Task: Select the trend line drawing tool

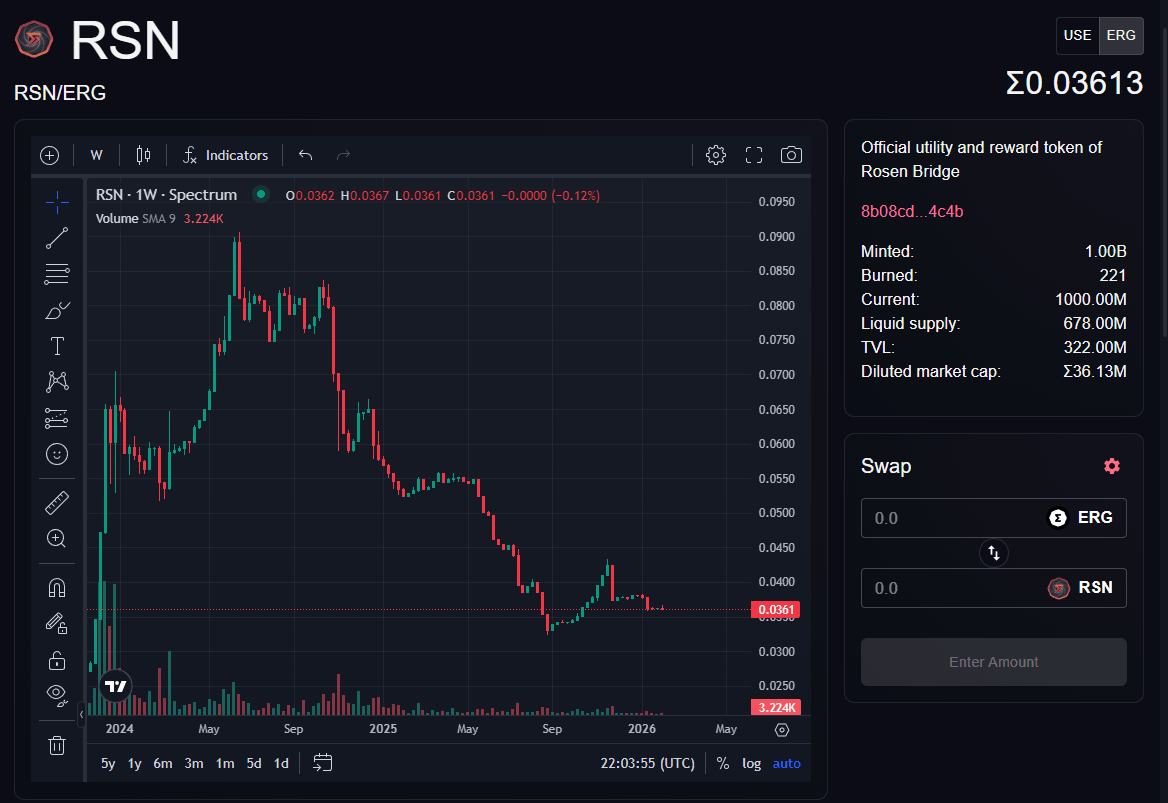Action: pyautogui.click(x=57, y=237)
